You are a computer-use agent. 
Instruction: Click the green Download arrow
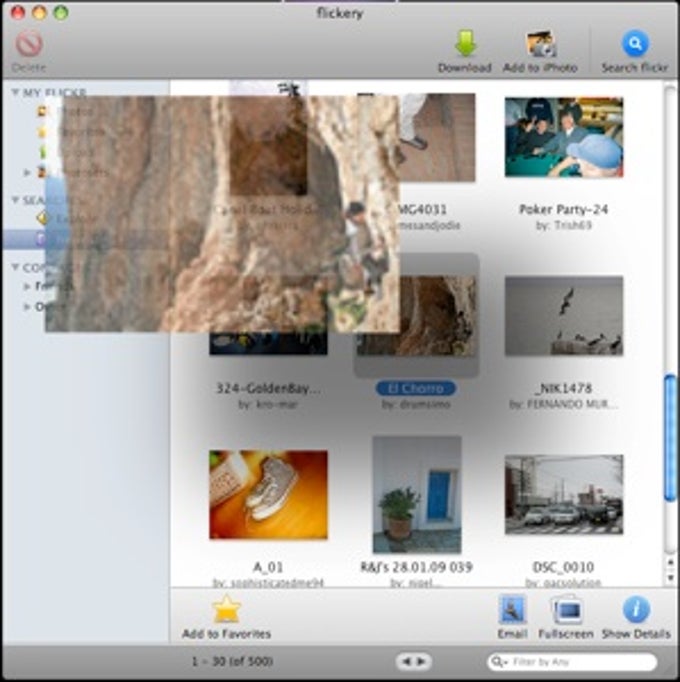[465, 43]
